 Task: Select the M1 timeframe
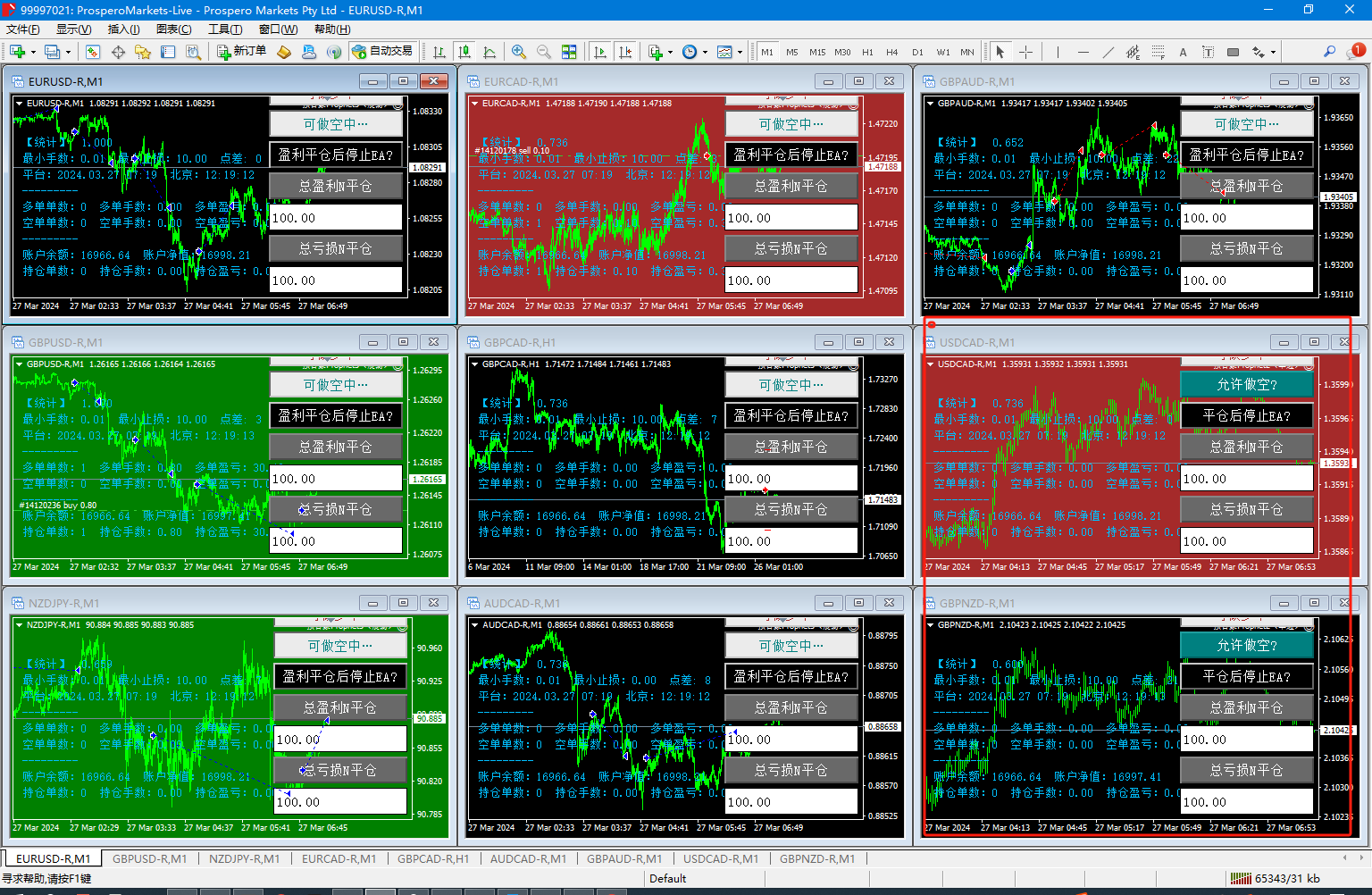click(767, 52)
